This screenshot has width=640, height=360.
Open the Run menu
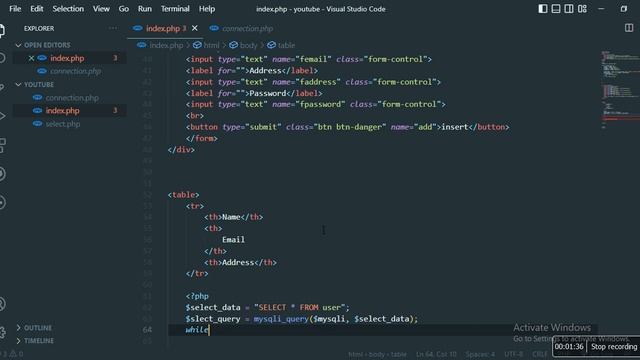coord(144,9)
